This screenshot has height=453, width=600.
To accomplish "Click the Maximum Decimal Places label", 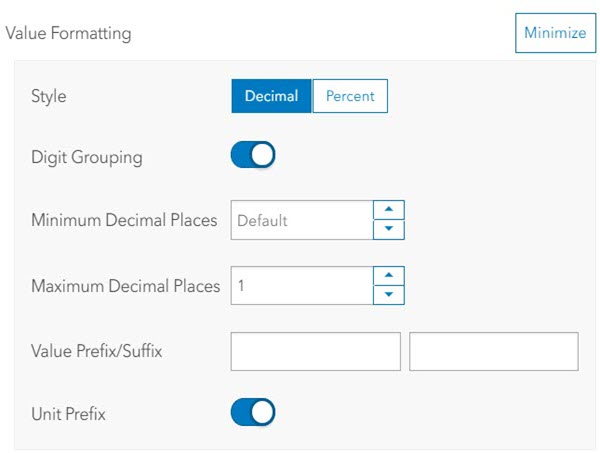I will [125, 286].
